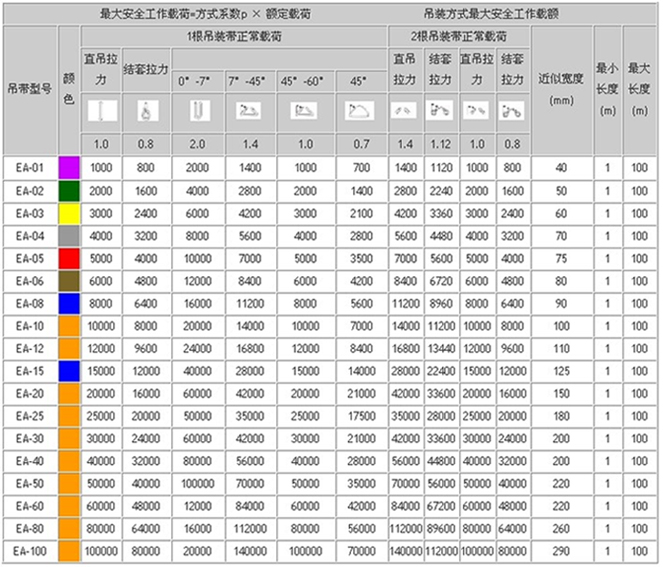
Task: Select the orange swatch in row EA-100
Action: [69, 551]
